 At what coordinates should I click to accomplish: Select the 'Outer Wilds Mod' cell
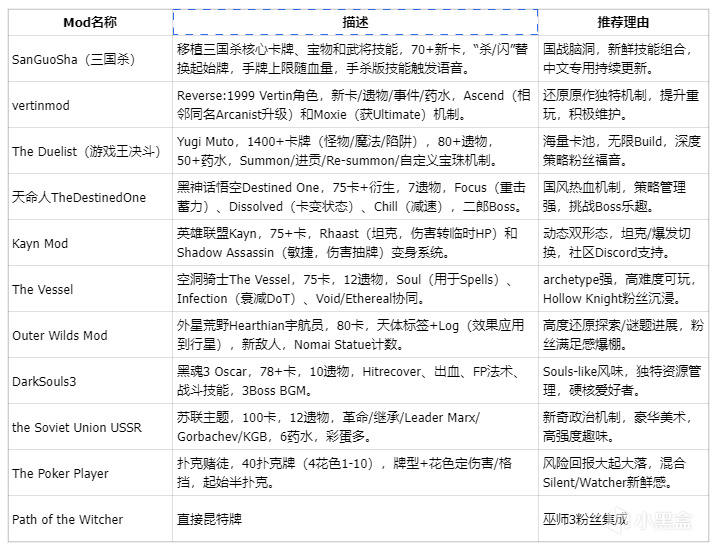click(x=90, y=335)
